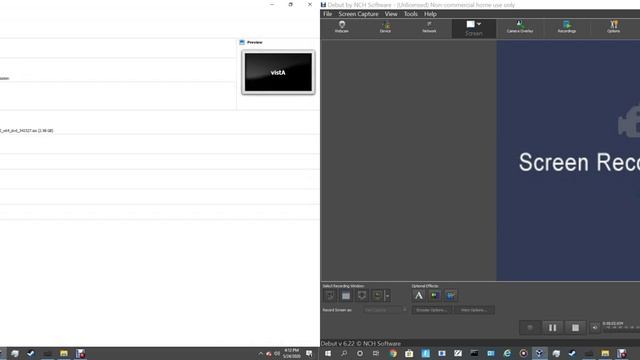Open the Screen Capture menu
The height and width of the screenshot is (360, 640).
(x=358, y=14)
